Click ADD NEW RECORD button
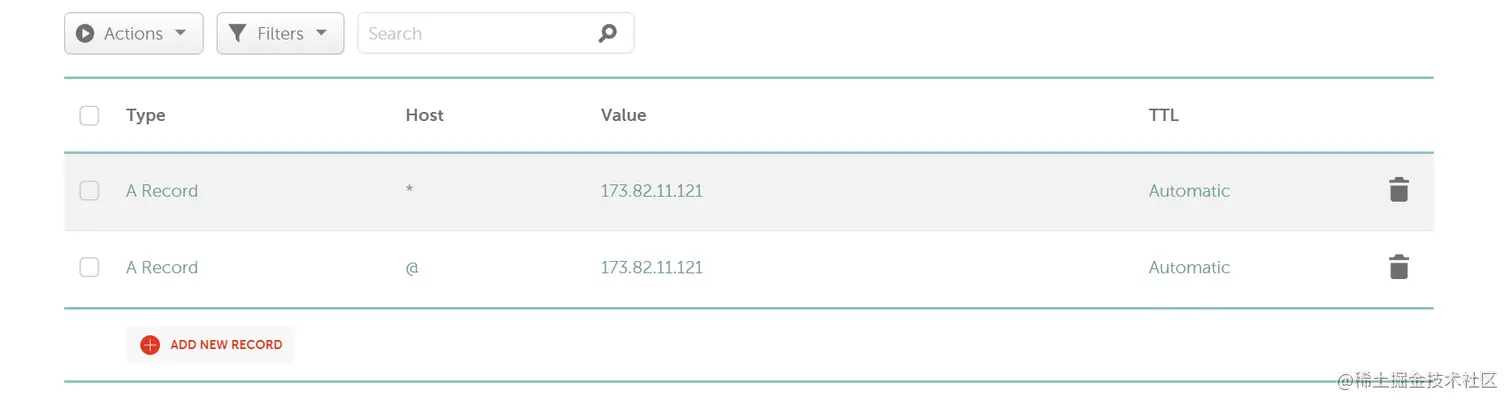This screenshot has height=405, width=1512. point(210,345)
